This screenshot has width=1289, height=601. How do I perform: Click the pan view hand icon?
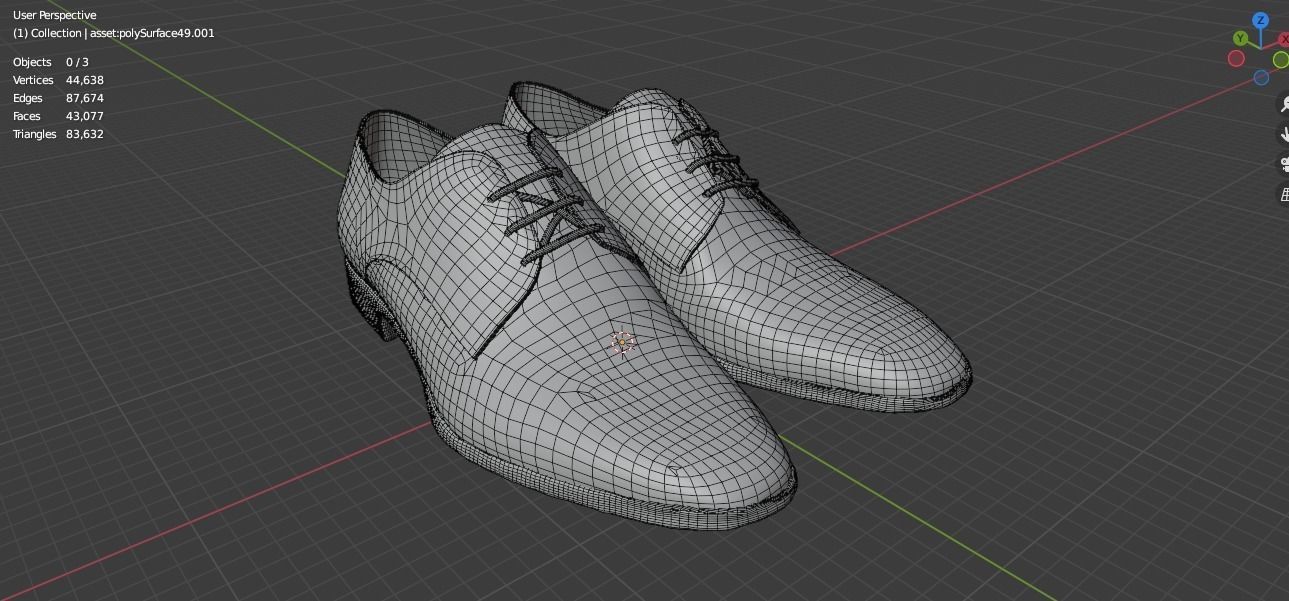tap(1284, 134)
